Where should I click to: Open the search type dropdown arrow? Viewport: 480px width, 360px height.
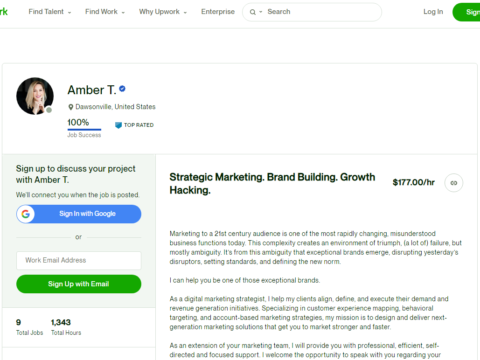click(261, 12)
